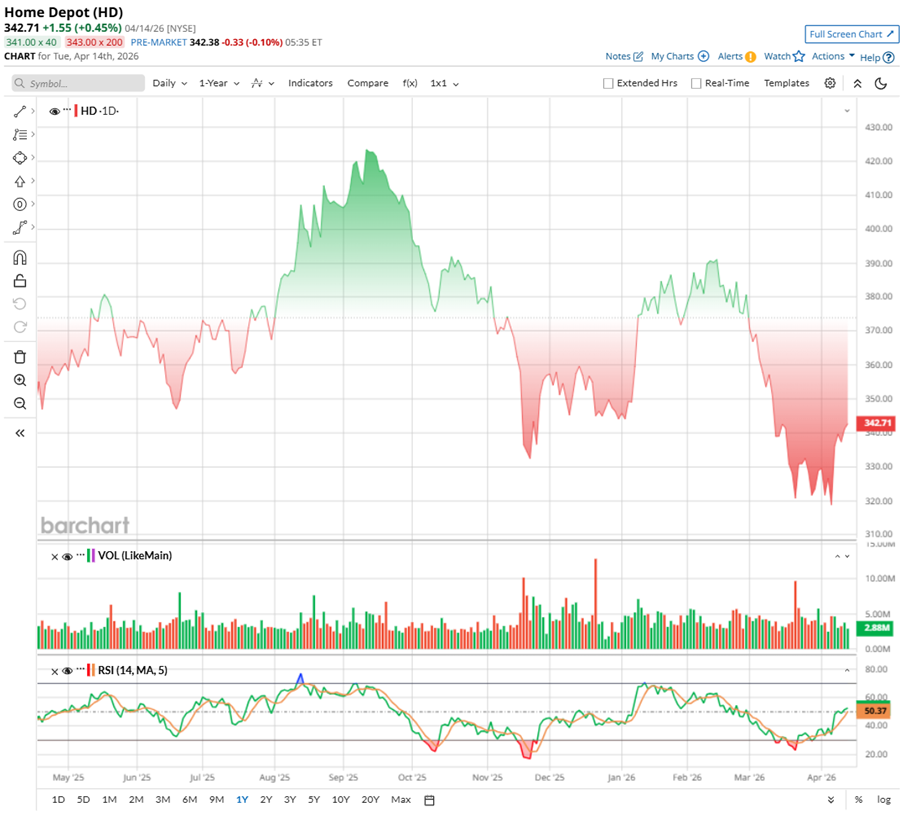Expand the bottom double-down chevron
This screenshot has height=815, width=903.
830,799
